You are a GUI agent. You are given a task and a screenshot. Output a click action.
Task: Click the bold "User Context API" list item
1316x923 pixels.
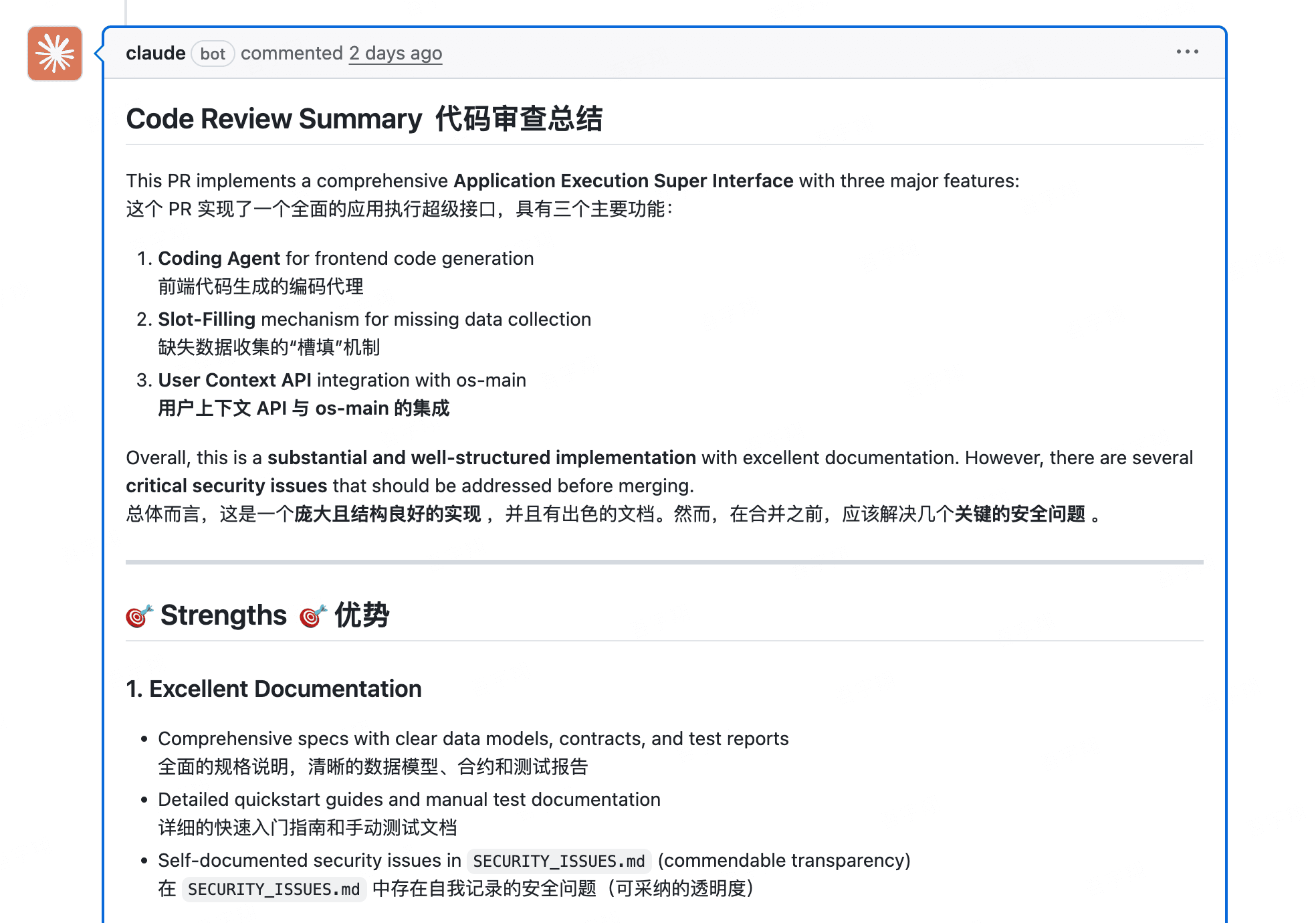pyautogui.click(x=235, y=381)
